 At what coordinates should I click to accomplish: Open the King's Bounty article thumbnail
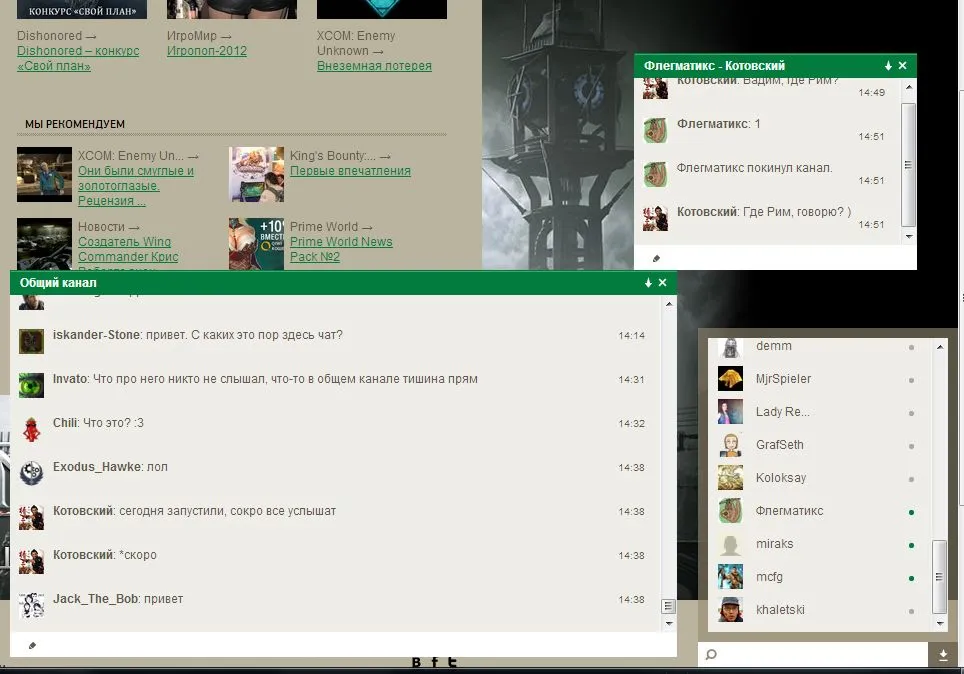(x=256, y=174)
